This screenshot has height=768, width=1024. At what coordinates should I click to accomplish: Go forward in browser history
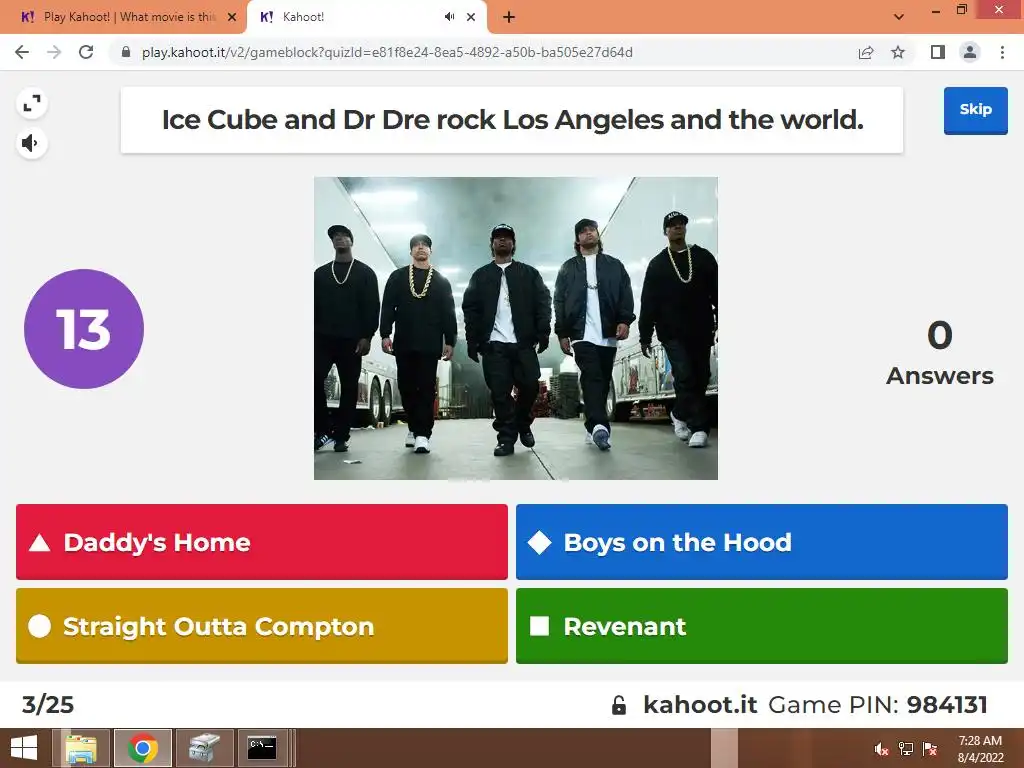[x=54, y=52]
